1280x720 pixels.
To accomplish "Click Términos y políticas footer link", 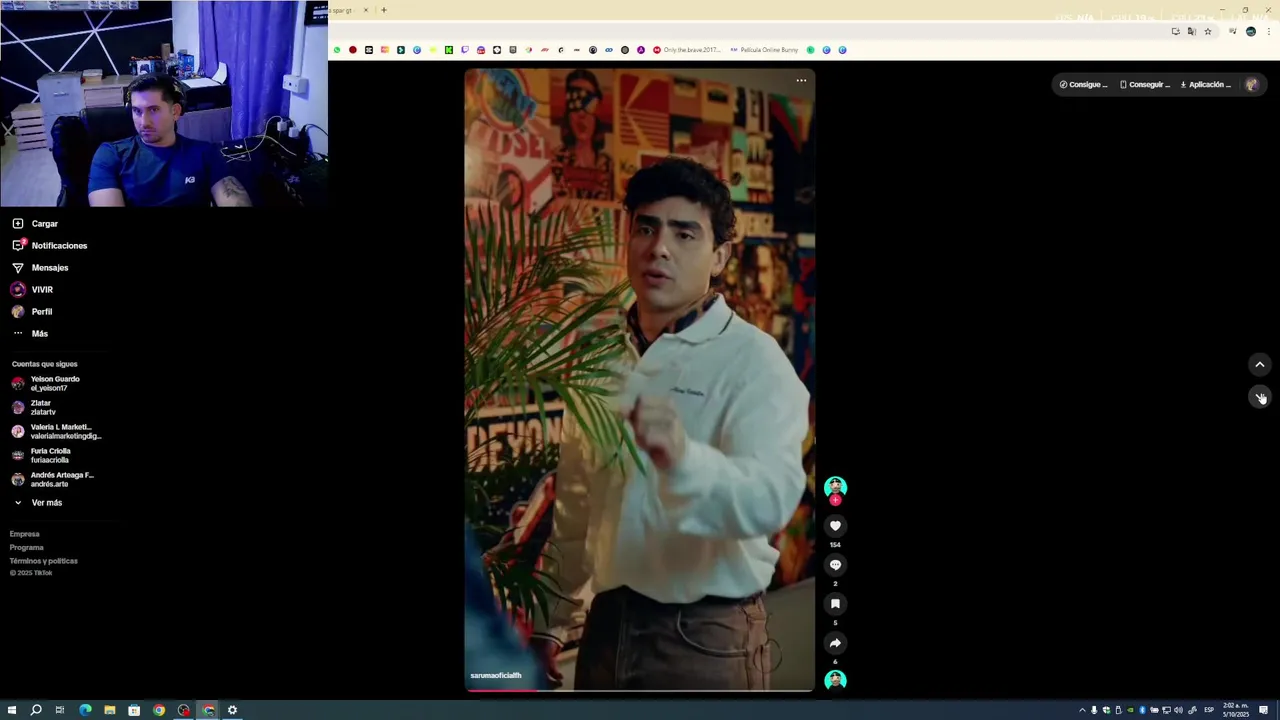I will click(x=44, y=561).
